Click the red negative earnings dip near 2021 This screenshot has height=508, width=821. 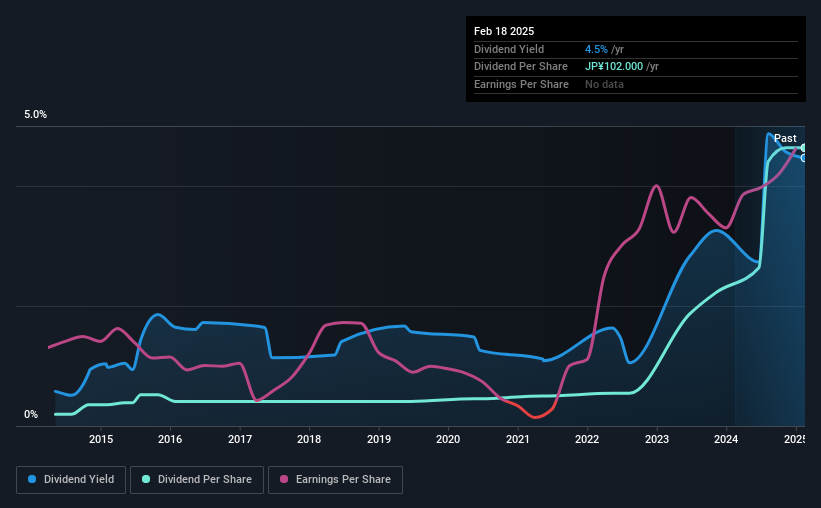pyautogui.click(x=535, y=415)
